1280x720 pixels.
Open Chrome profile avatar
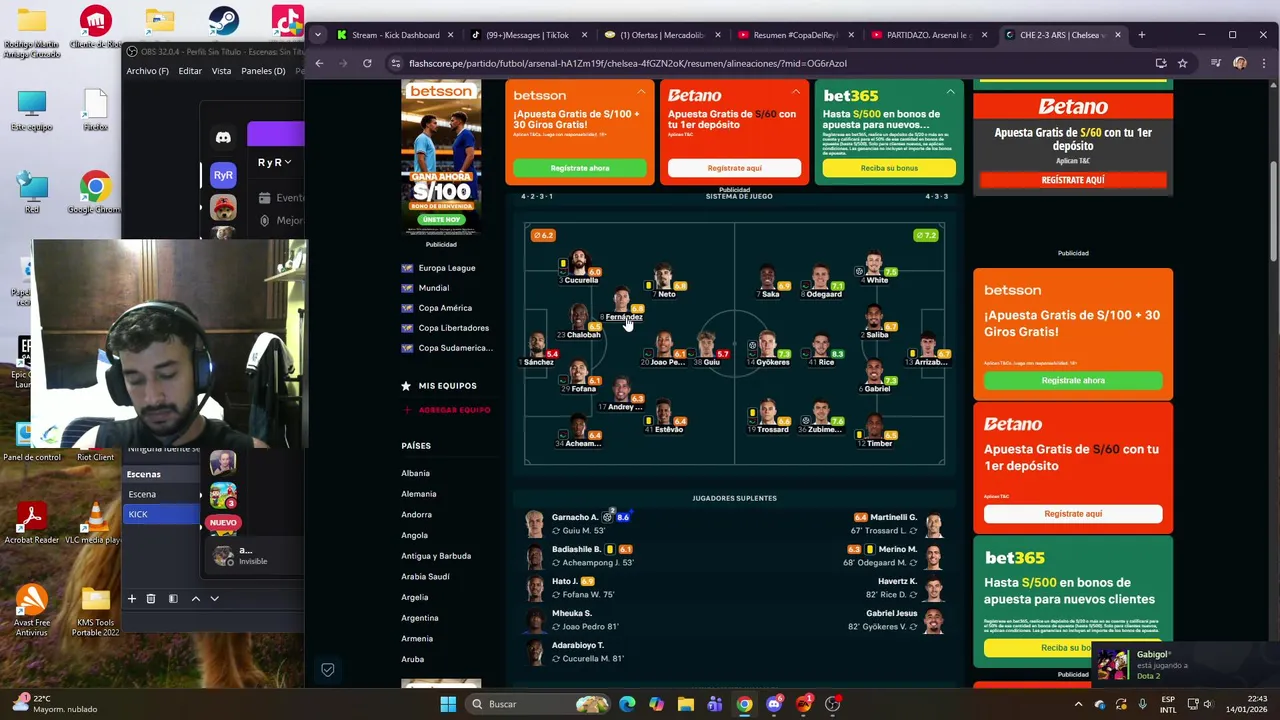[x=1240, y=63]
